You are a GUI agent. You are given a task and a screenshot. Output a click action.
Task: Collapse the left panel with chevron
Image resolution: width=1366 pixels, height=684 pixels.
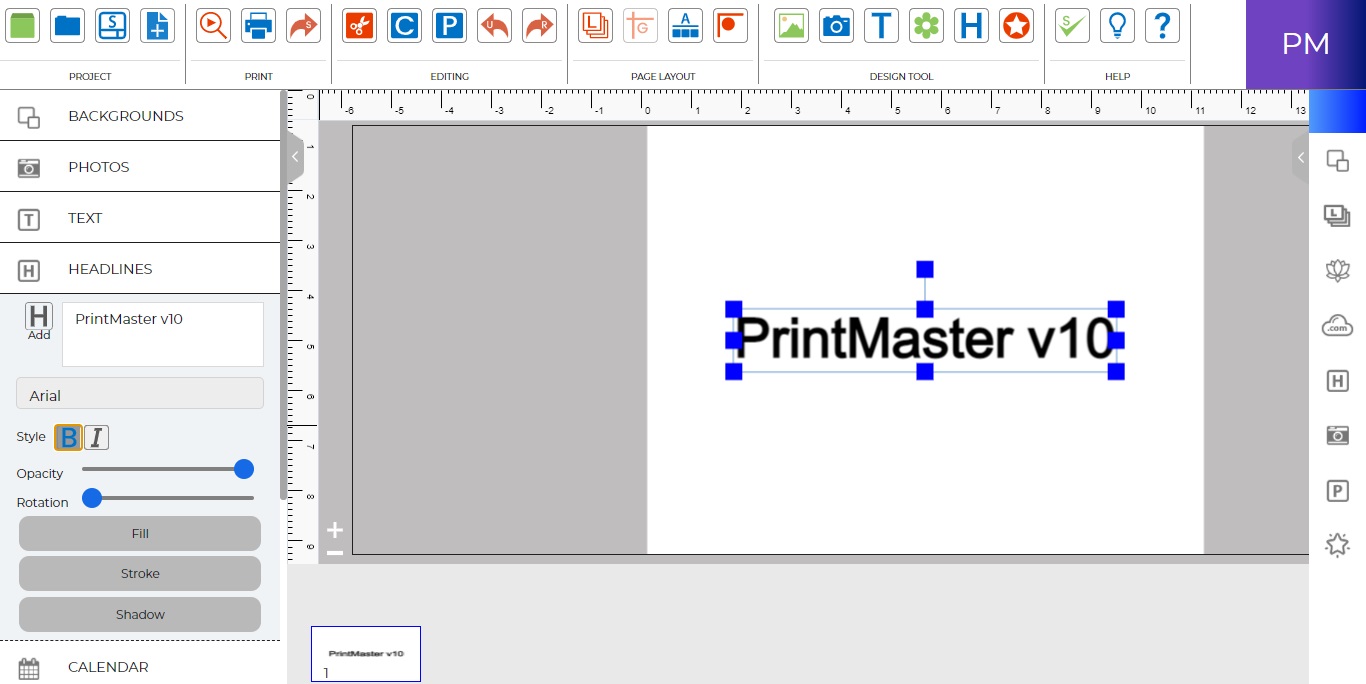(x=295, y=157)
